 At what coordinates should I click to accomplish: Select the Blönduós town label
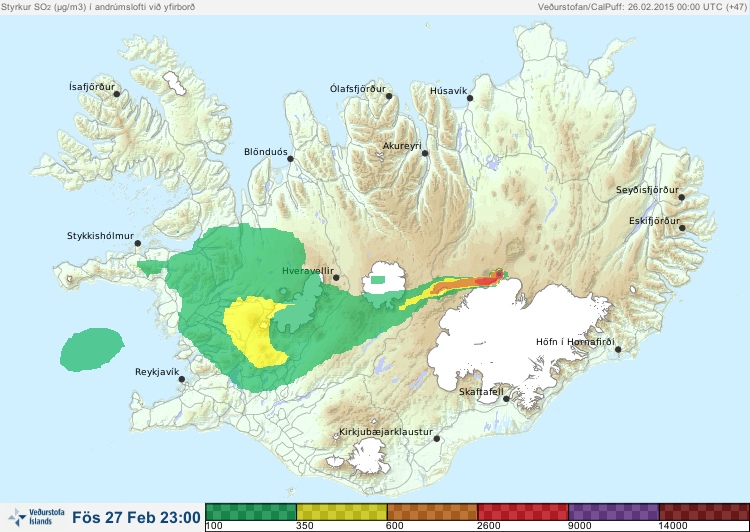(266, 152)
